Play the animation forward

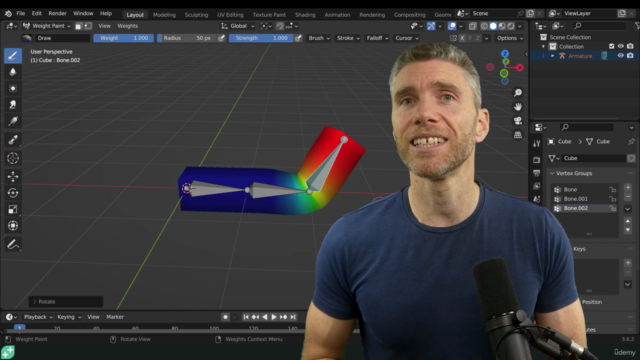[274, 317]
